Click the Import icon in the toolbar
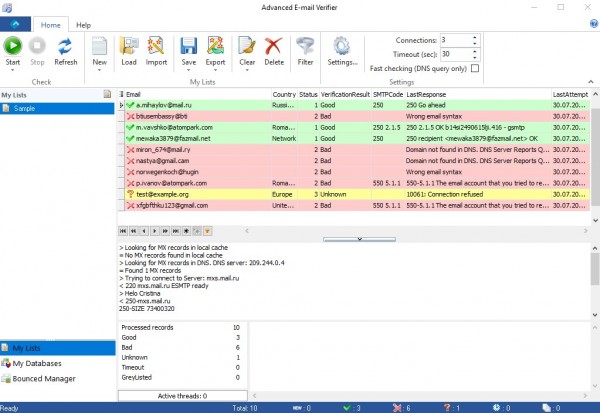 pyautogui.click(x=156, y=46)
